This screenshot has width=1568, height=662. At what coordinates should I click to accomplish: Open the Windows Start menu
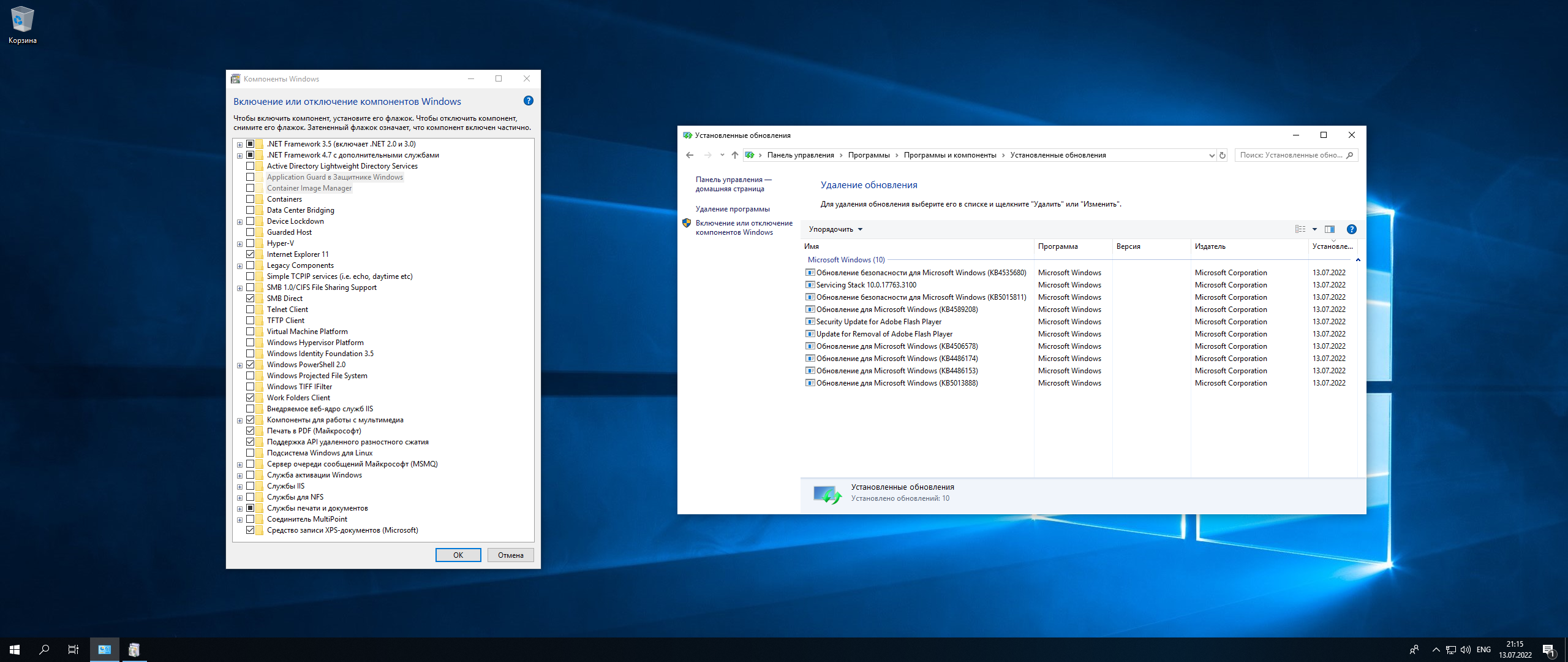(15, 650)
